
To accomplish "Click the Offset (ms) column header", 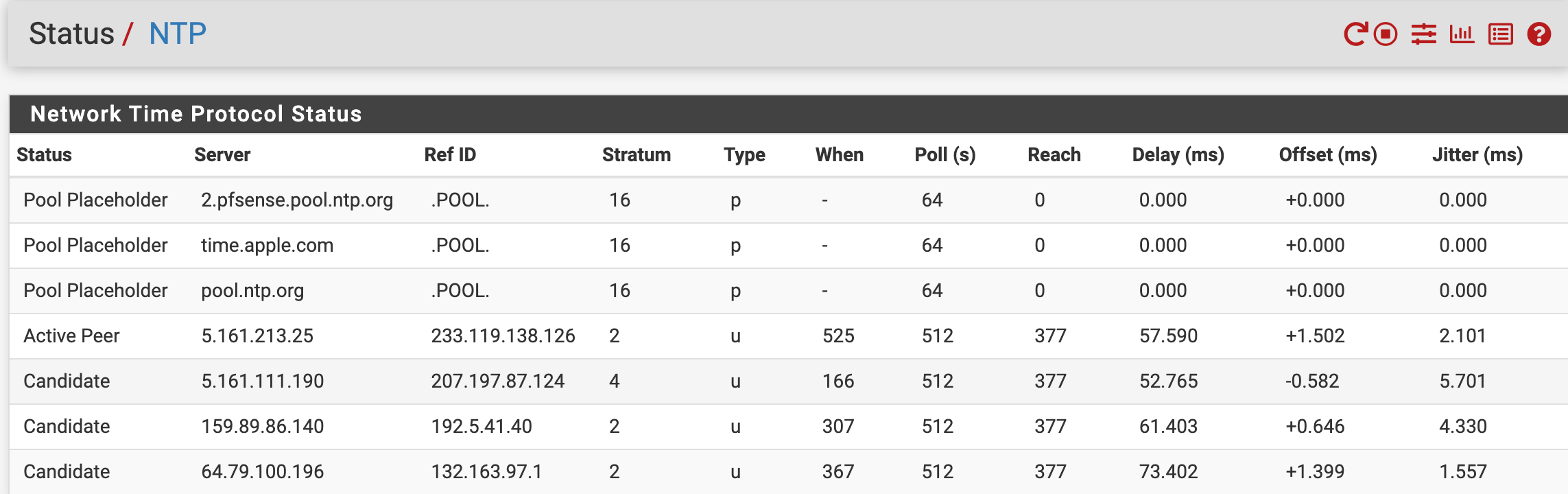I will pos(1328,154).
